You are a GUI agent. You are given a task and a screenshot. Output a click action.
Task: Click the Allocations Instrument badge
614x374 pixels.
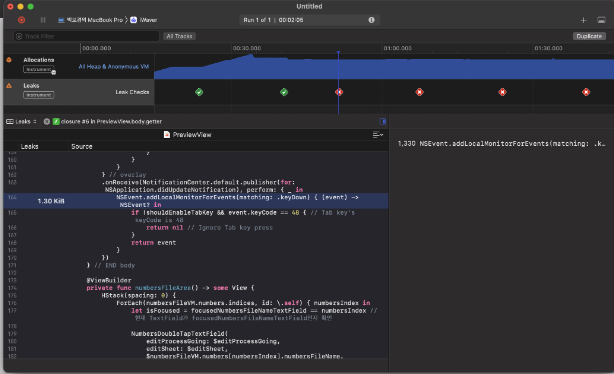pos(38,70)
